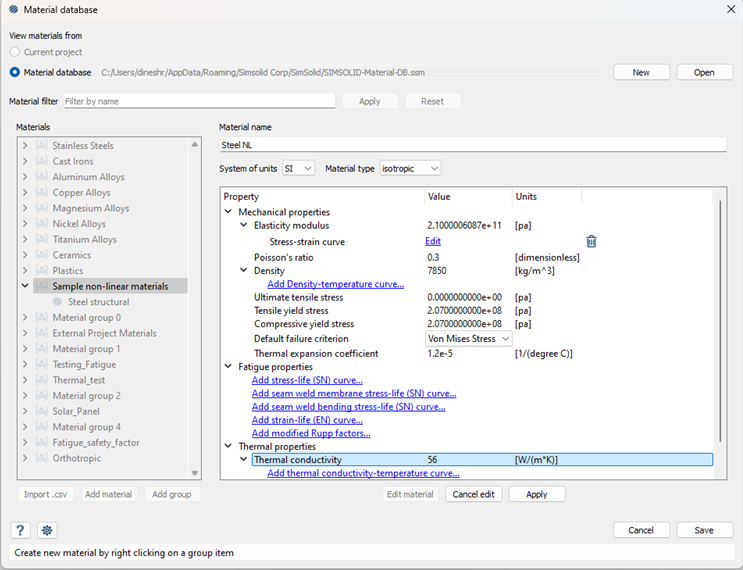Click Add stress-life (SN) curve link
This screenshot has height=570, width=743.
pyautogui.click(x=307, y=381)
